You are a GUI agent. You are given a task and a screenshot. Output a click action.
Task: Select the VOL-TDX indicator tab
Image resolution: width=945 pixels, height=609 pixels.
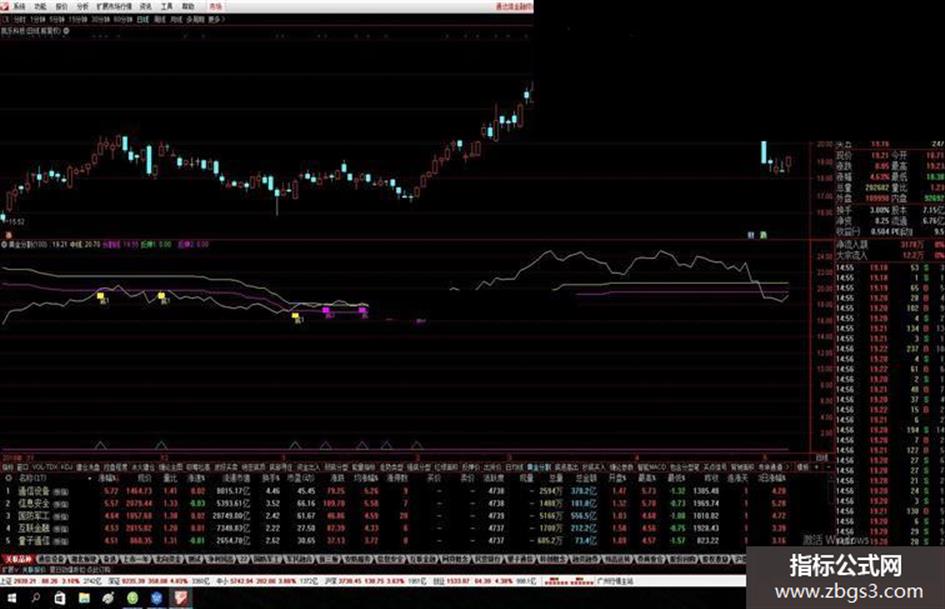tap(45, 467)
